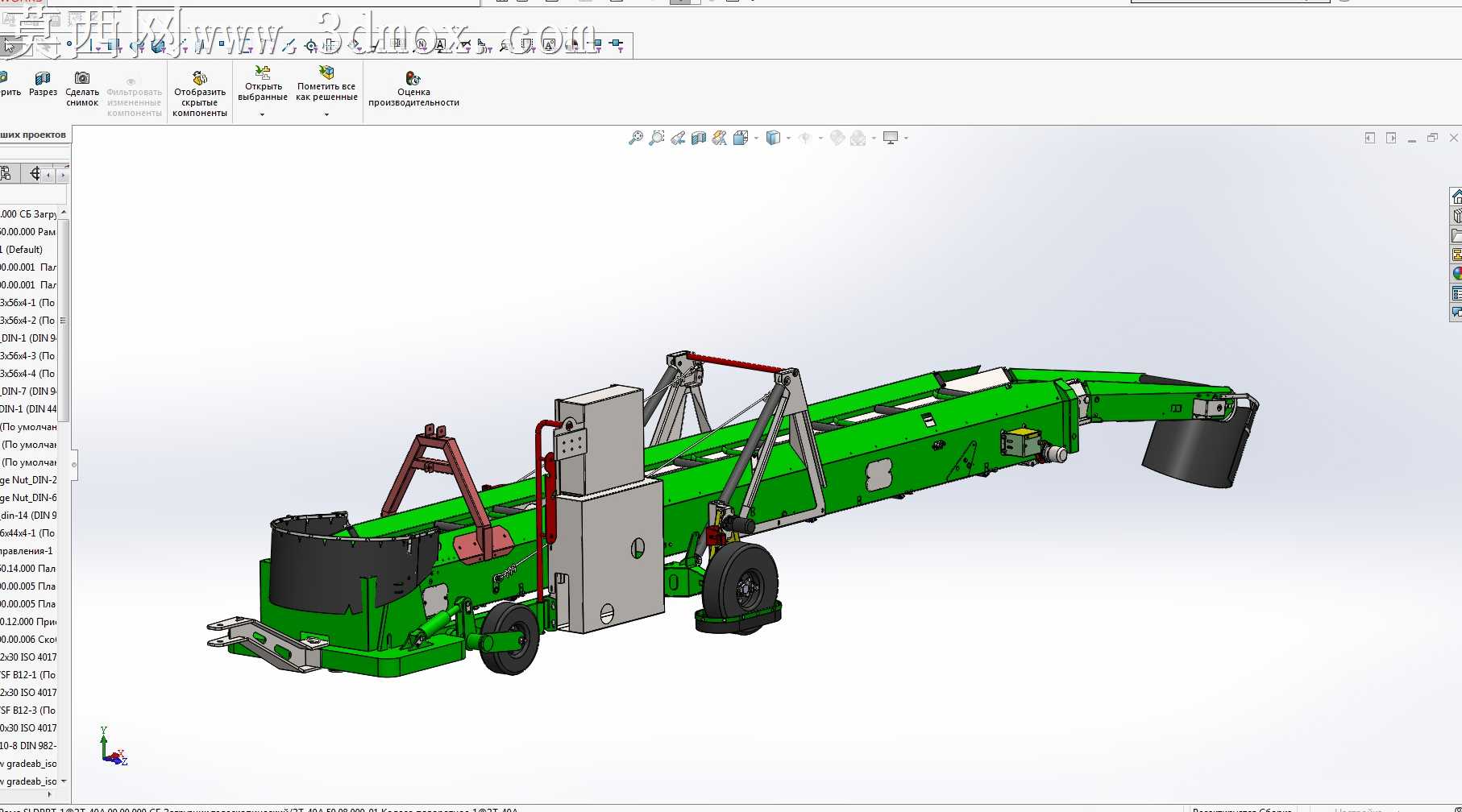Select tree row "3x56x4-3 (По"

click(28, 356)
